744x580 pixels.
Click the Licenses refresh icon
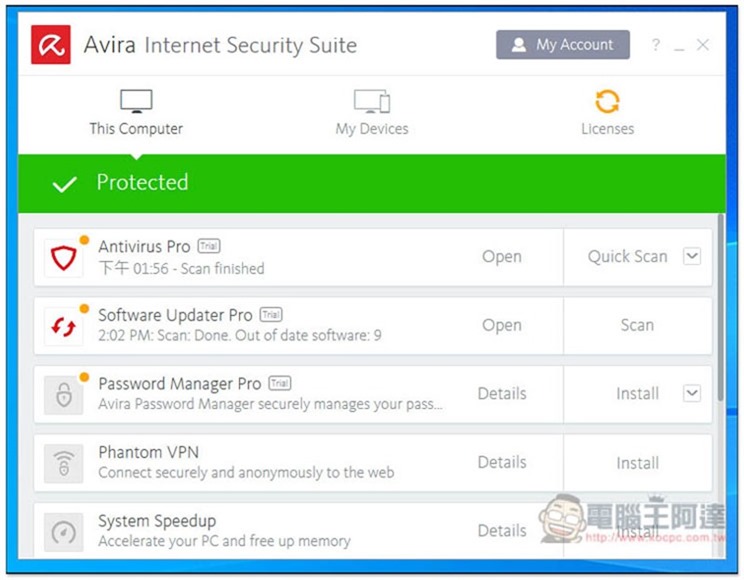point(607,101)
